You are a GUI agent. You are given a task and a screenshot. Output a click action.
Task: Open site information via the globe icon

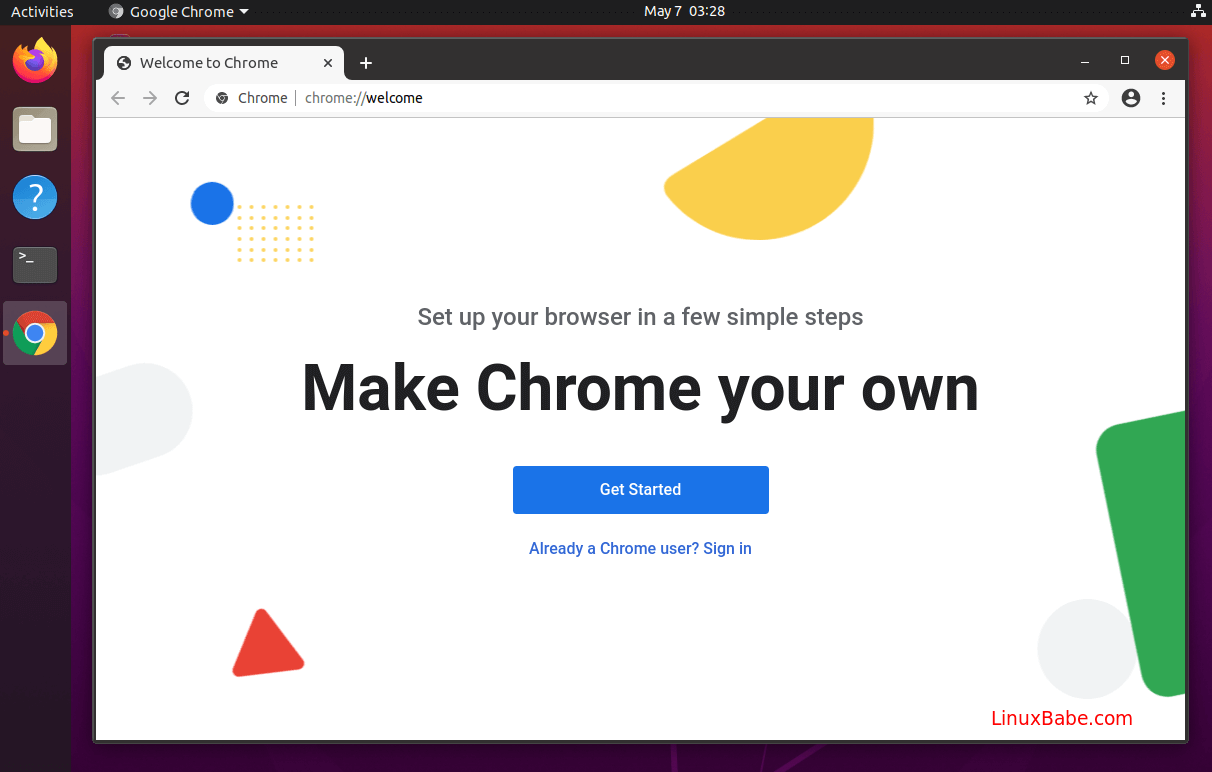221,98
